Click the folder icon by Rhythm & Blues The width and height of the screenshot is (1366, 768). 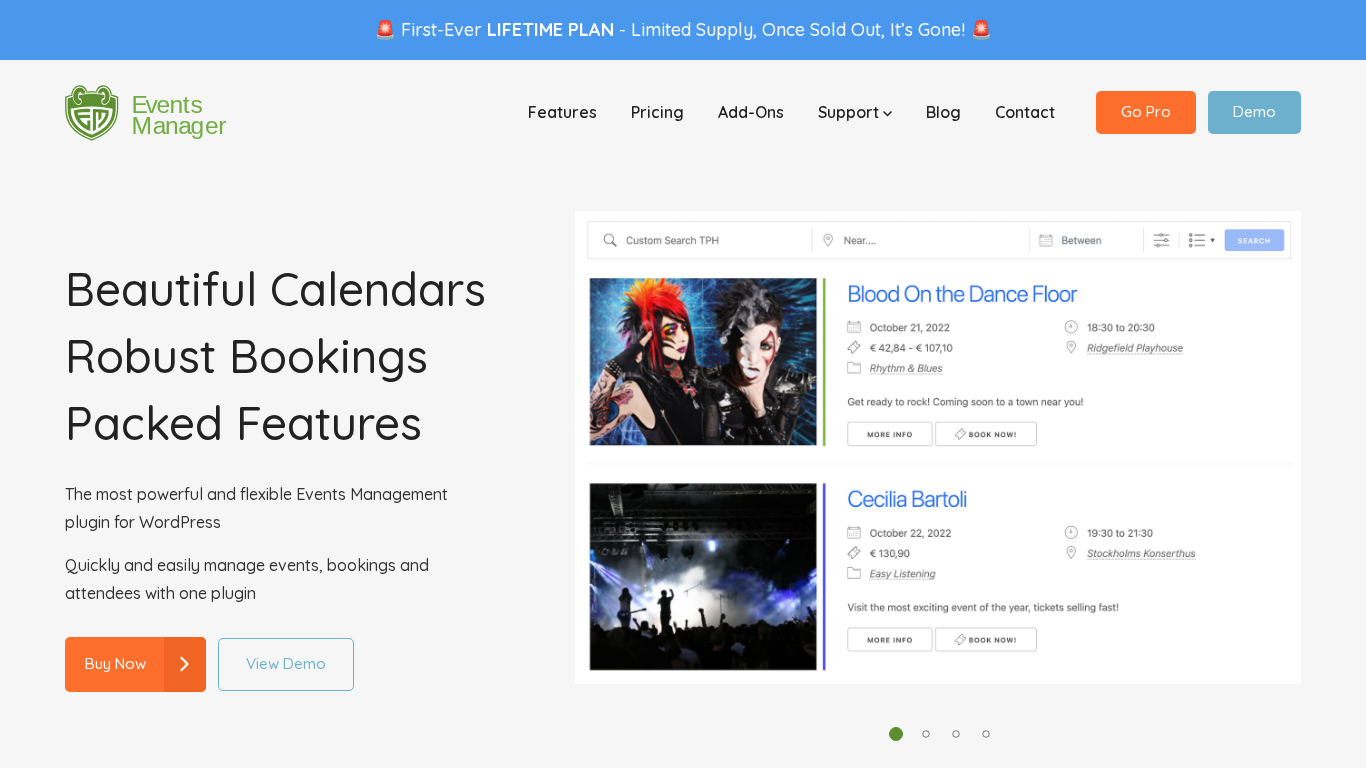[854, 368]
